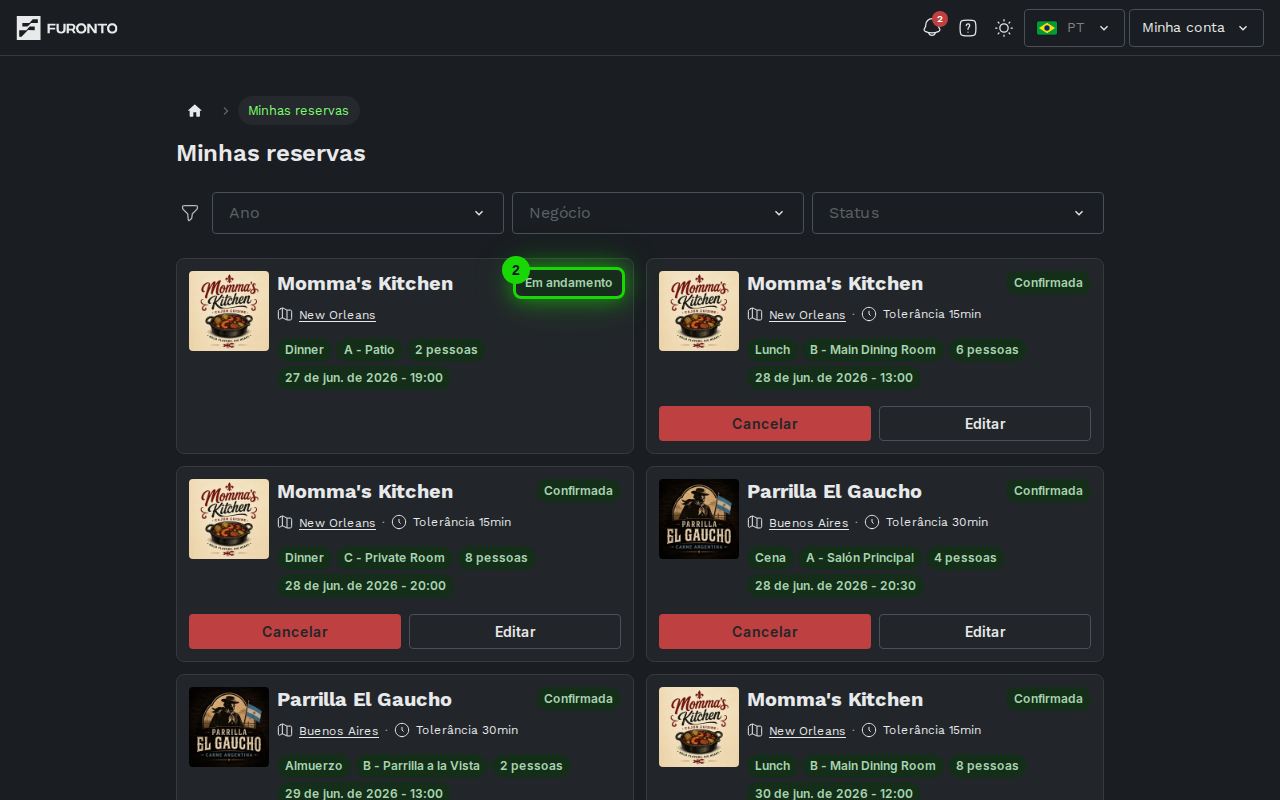This screenshot has height=800, width=1280.
Task: Cancel the Parrilla El Gaucho 20:30 reservation
Action: click(x=765, y=632)
